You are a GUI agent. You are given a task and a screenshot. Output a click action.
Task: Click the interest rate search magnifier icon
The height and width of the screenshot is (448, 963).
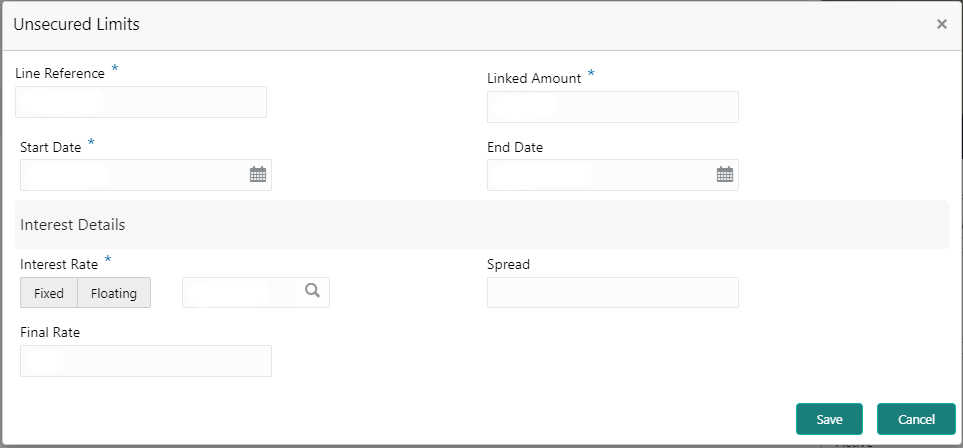[313, 291]
